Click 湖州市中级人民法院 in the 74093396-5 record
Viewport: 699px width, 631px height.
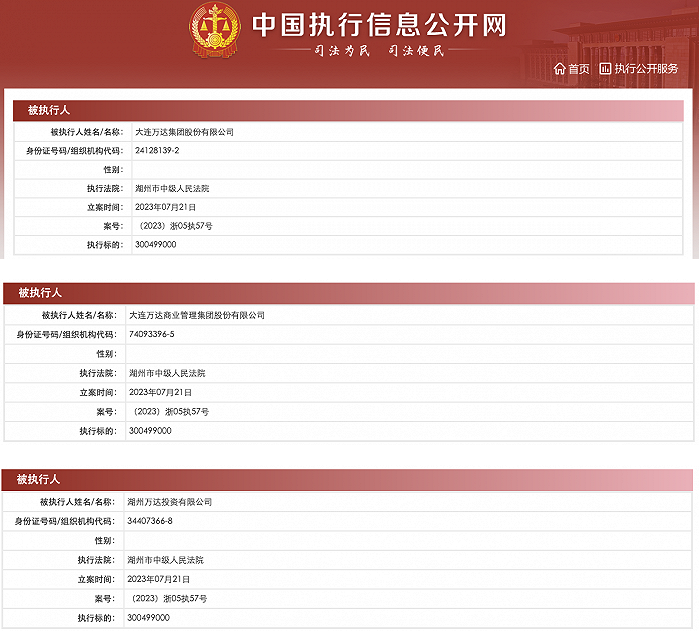pos(167,373)
